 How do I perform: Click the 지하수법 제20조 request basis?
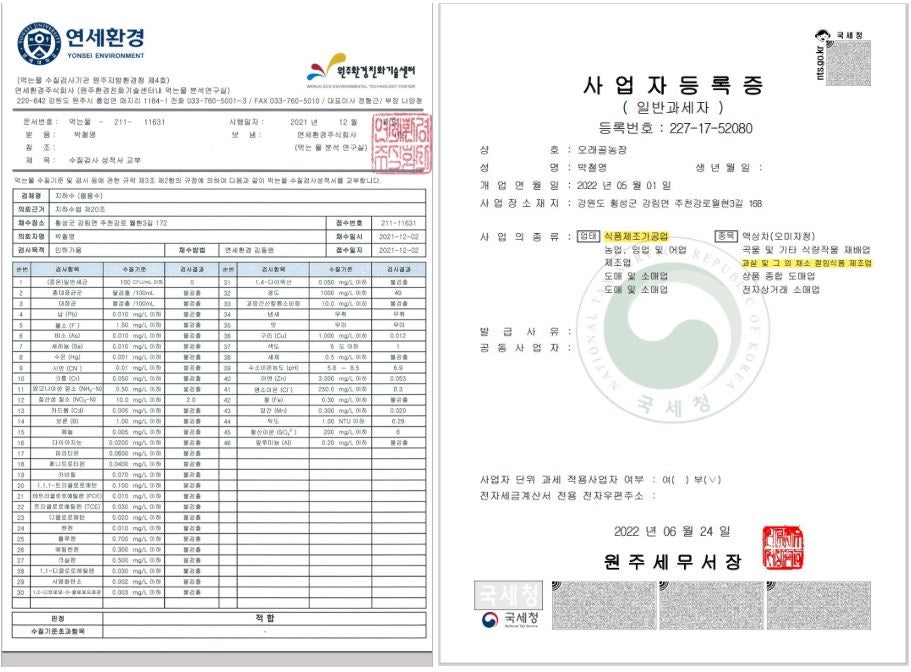pyautogui.click(x=80, y=209)
